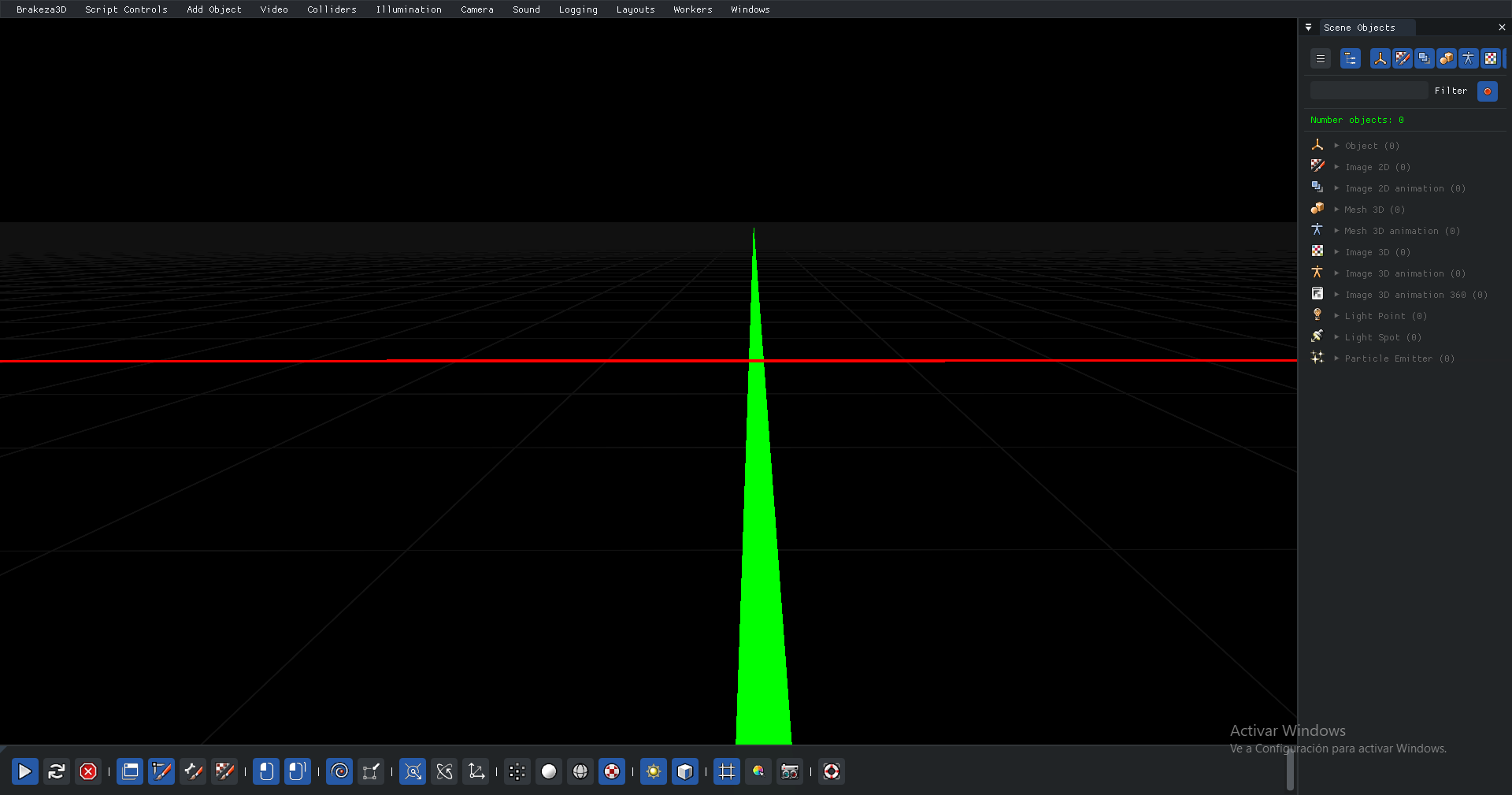Click the wireframe globe icon
Image resolution: width=1512 pixels, height=795 pixels.
[x=580, y=771]
